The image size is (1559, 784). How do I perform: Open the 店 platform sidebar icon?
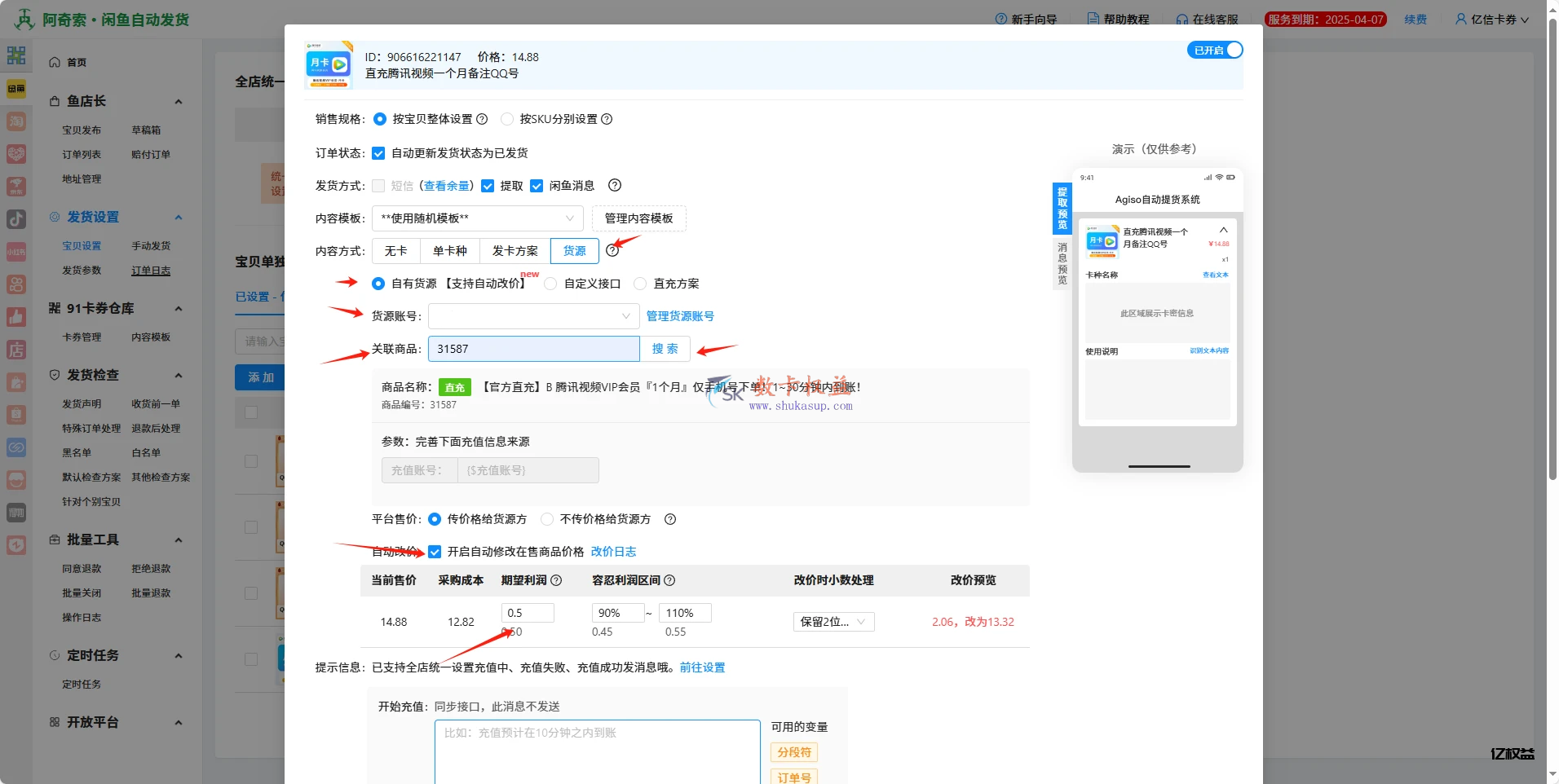[x=16, y=350]
